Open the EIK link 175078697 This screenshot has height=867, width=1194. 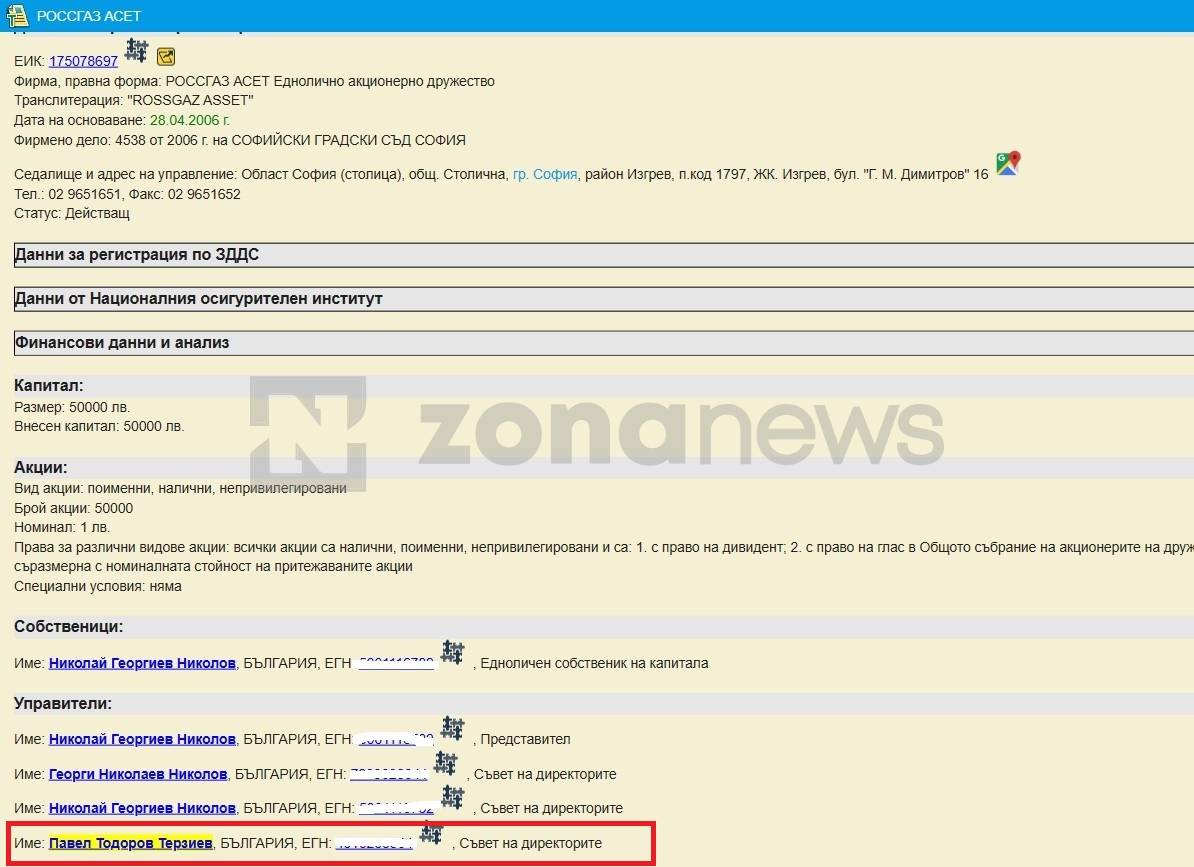pos(83,61)
